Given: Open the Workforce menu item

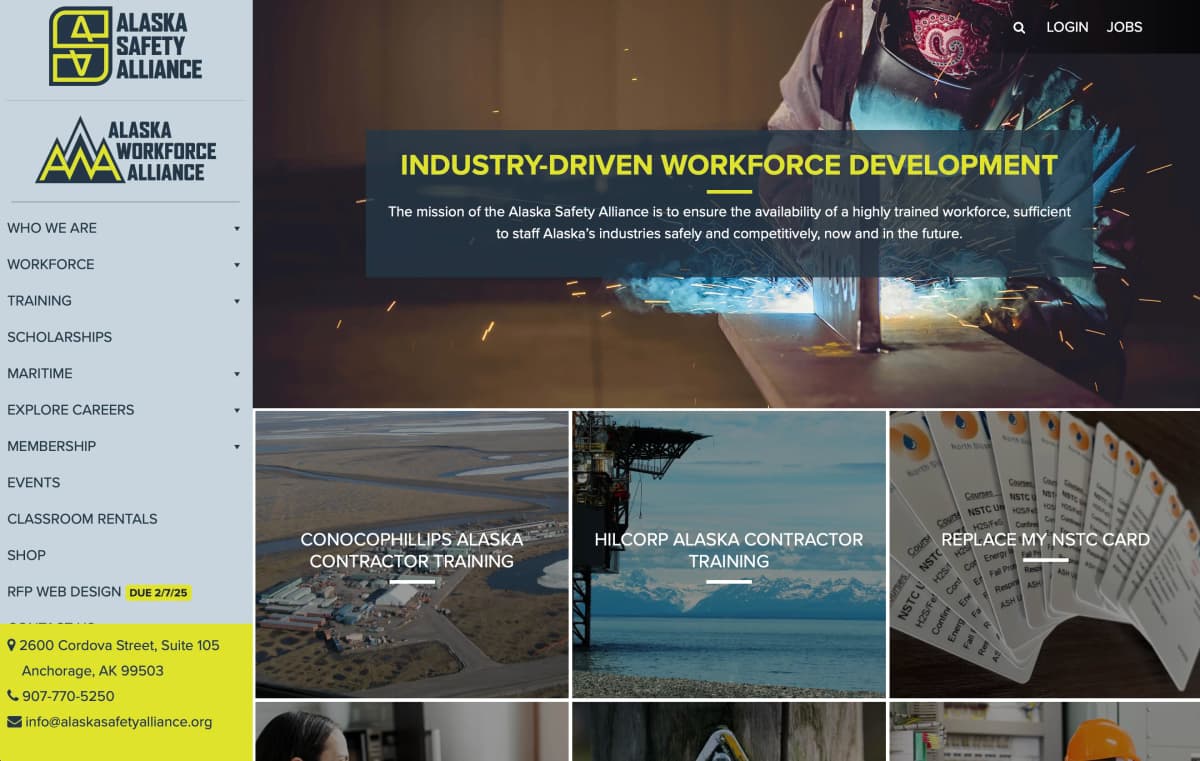Looking at the screenshot, I should pos(51,264).
